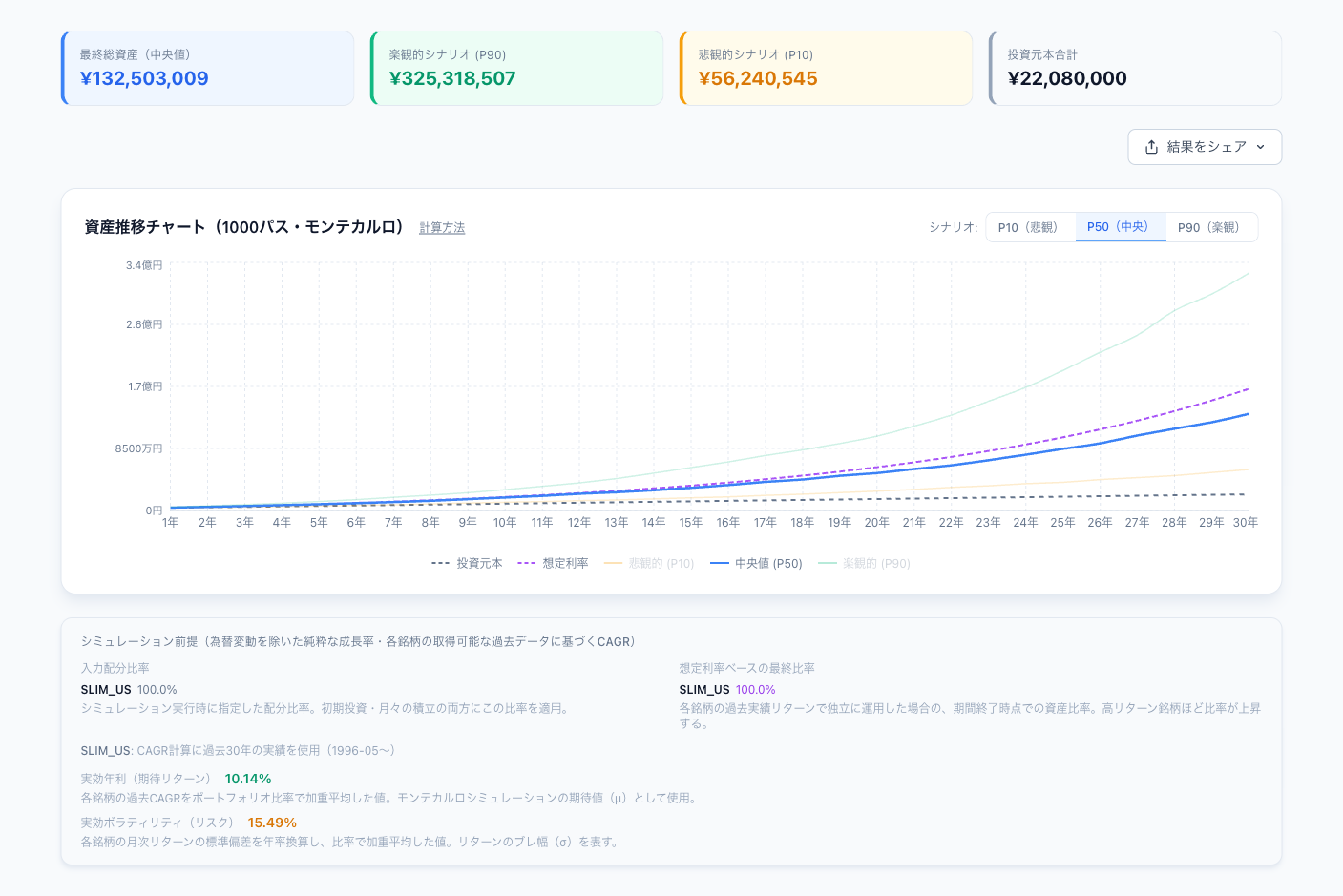Toggle the 想定利率 legend series
The width and height of the screenshot is (1343, 896).
pyautogui.click(x=553, y=564)
